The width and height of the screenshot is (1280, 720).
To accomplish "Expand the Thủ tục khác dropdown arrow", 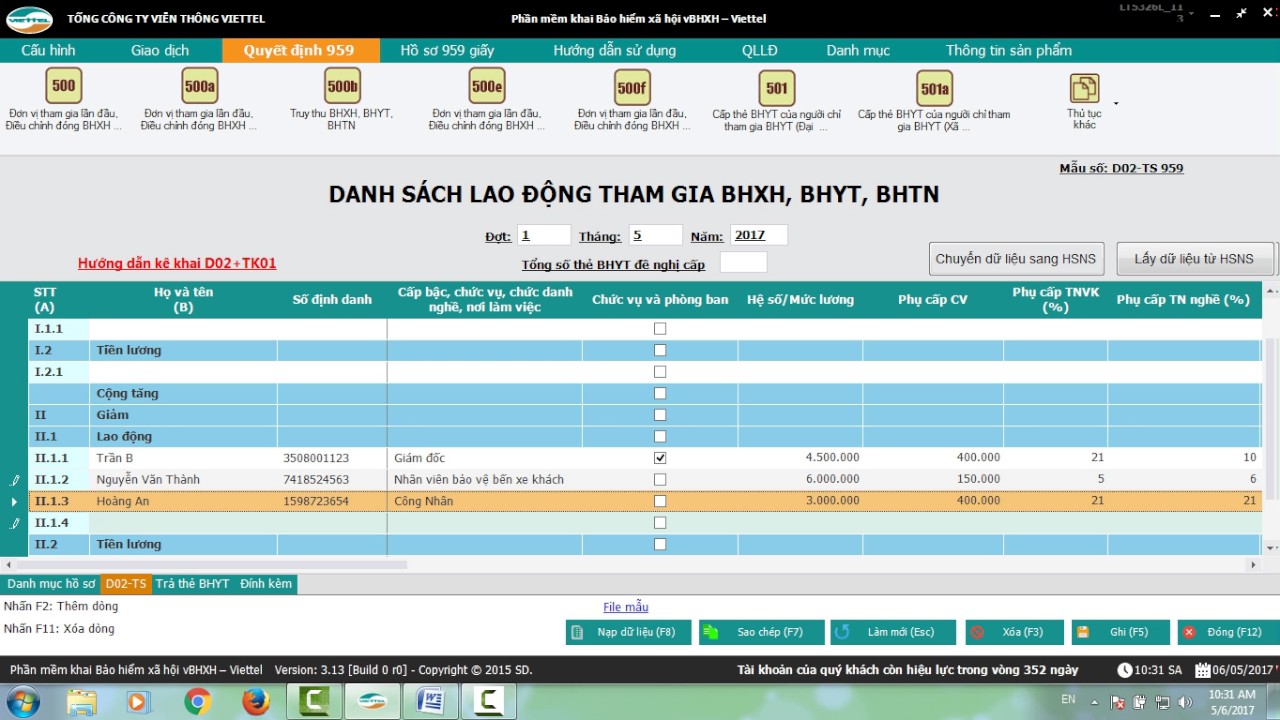I will (1115, 103).
